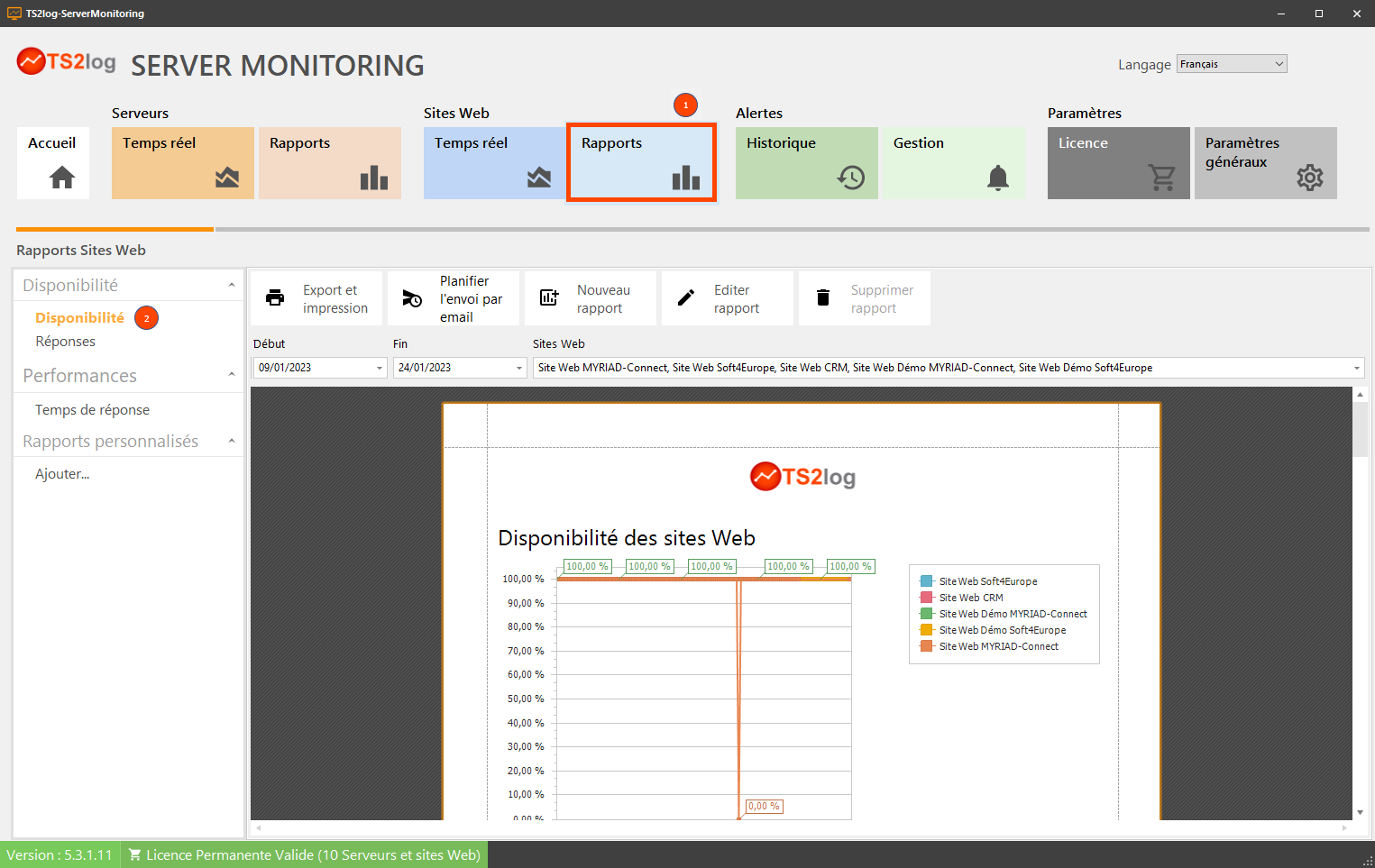The image size is (1375, 868).
Task: Click the "Fin" field label
Action: point(400,344)
